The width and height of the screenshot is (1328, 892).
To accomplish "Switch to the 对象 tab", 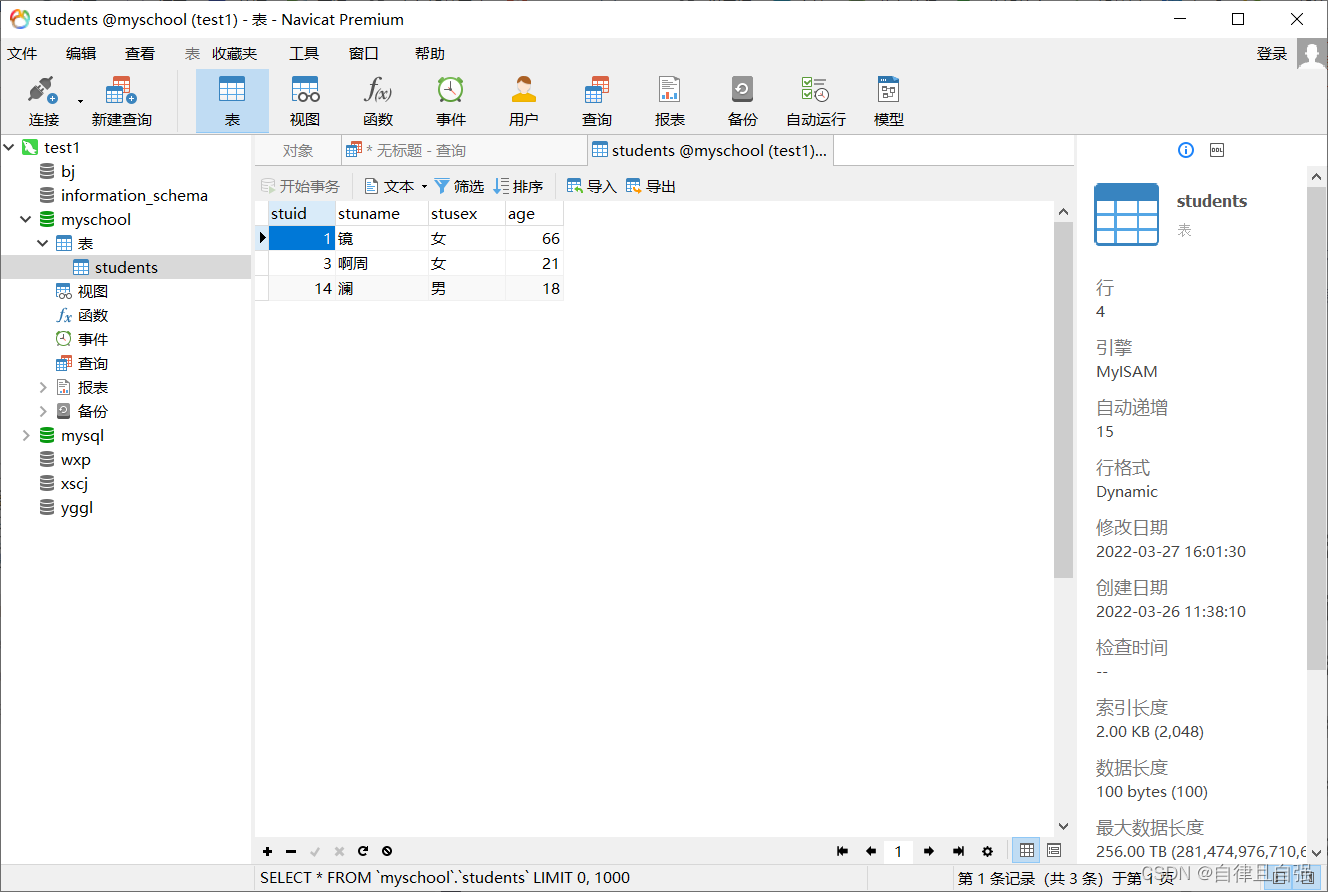I will click(298, 151).
